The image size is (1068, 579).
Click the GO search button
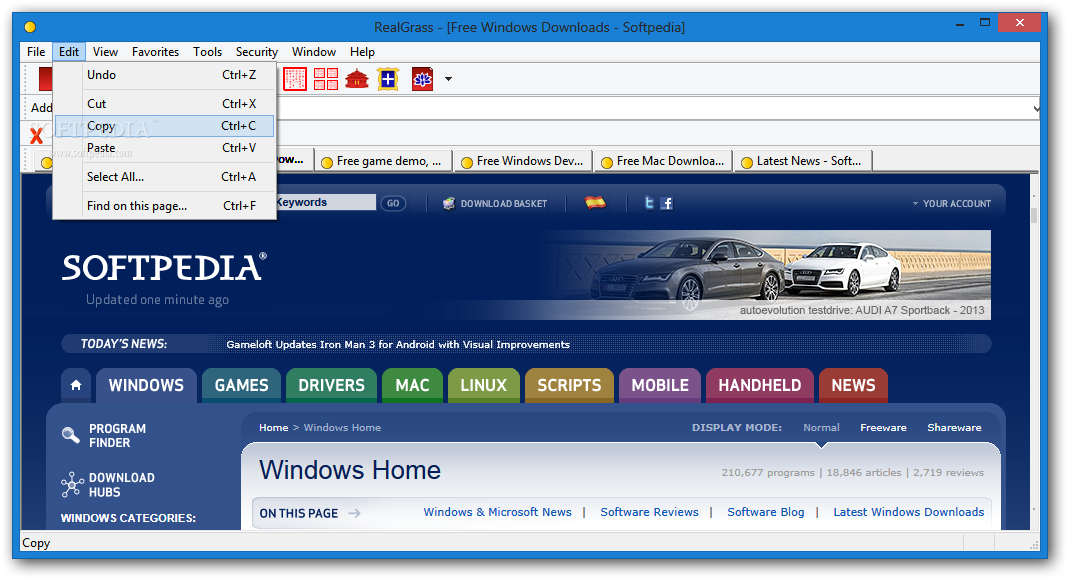pyautogui.click(x=393, y=203)
